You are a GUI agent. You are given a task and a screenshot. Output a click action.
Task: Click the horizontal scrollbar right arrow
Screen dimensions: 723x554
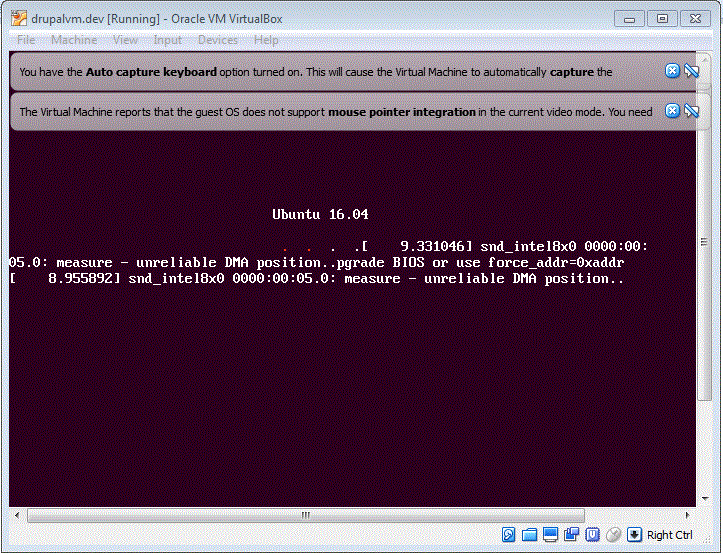(x=687, y=515)
